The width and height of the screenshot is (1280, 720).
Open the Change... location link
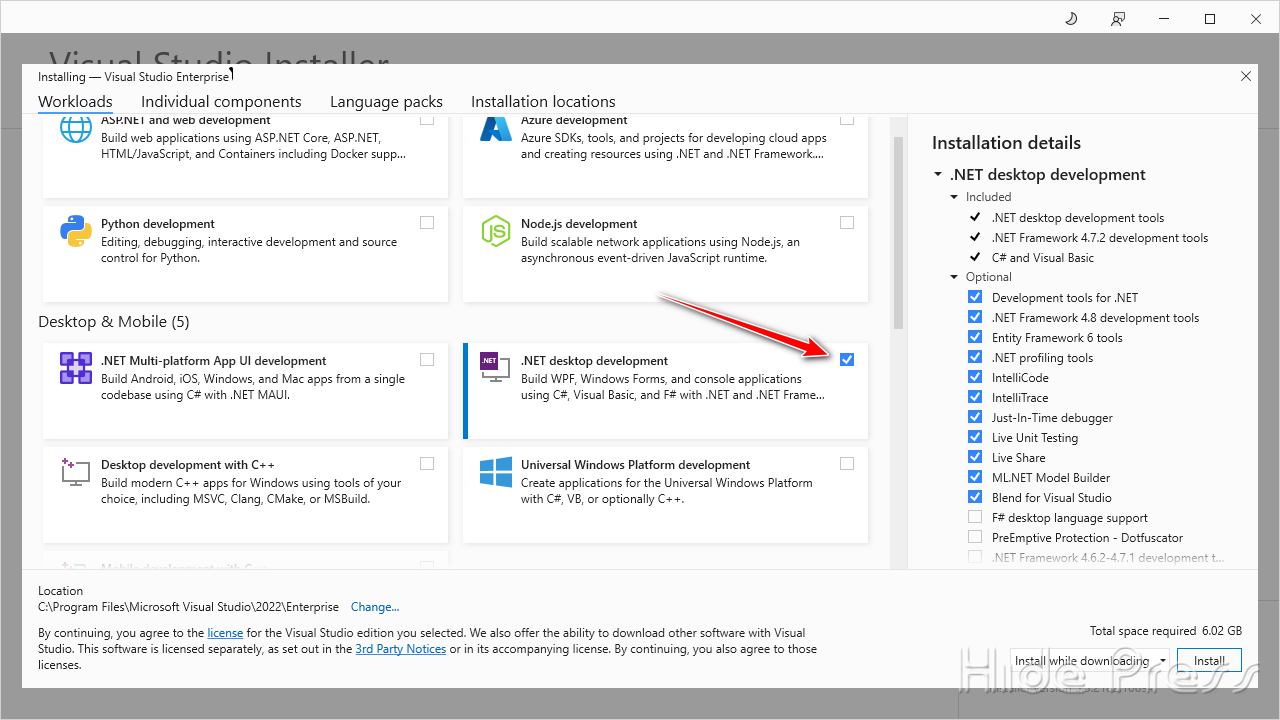[375, 607]
